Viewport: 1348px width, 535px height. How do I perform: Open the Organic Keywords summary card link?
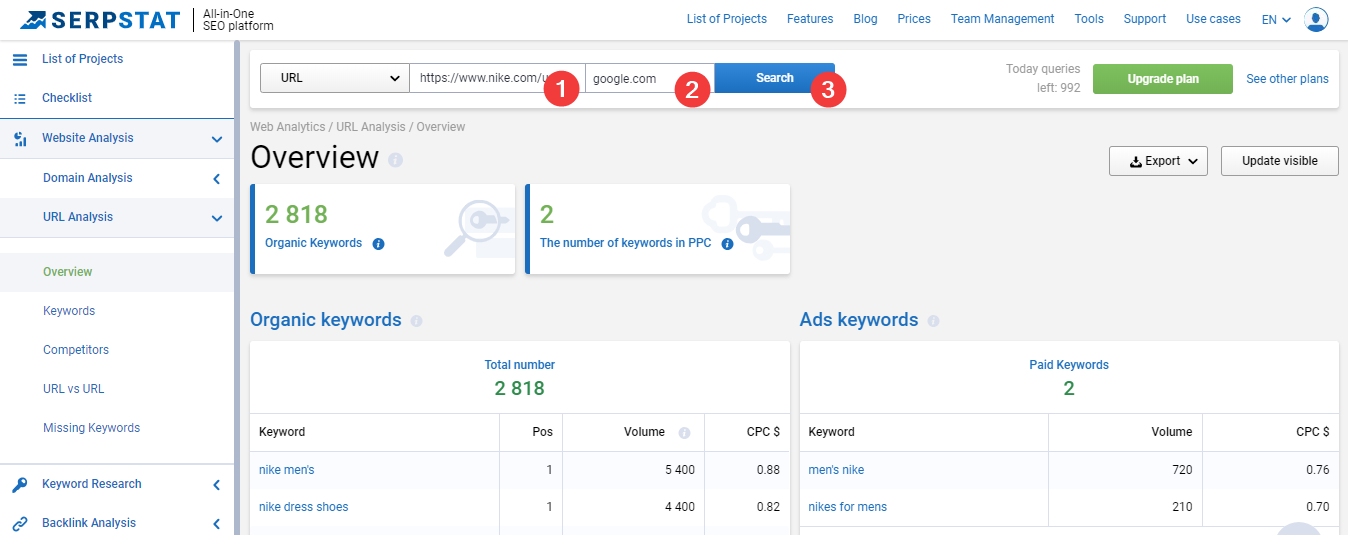click(x=313, y=243)
